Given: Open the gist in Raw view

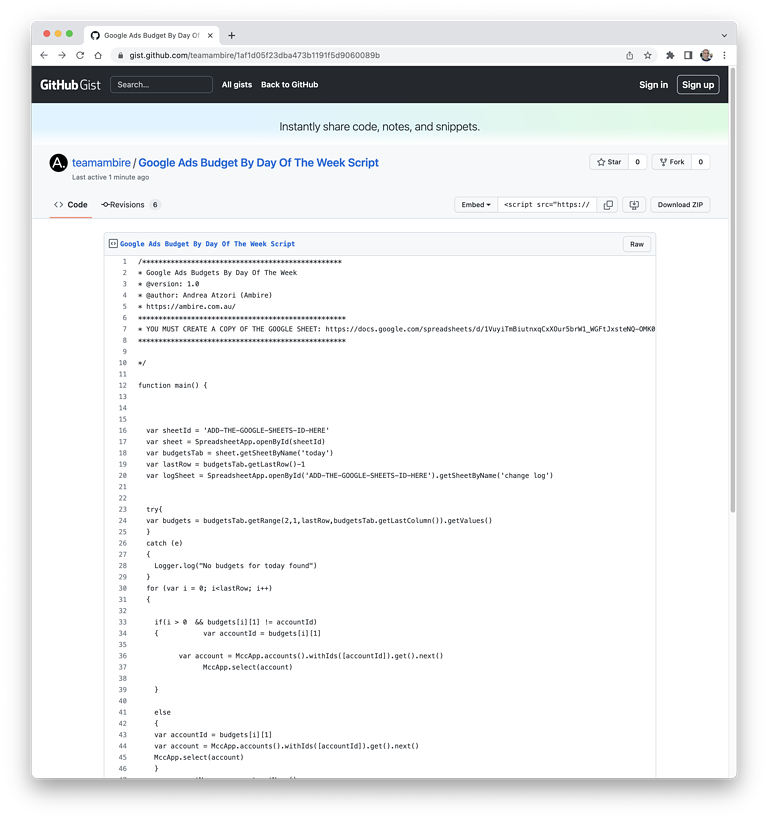Looking at the screenshot, I should tap(636, 243).
